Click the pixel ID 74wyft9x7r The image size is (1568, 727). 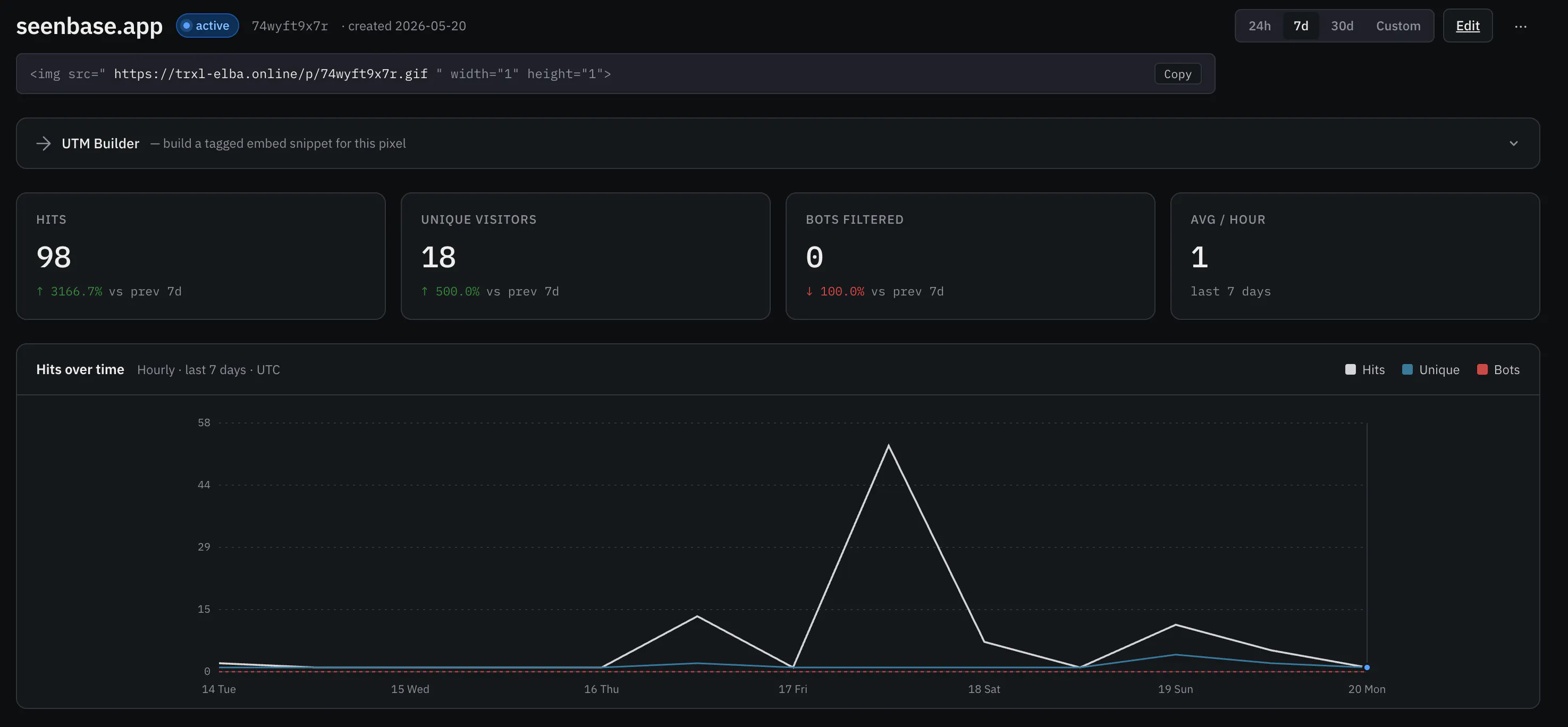290,26
